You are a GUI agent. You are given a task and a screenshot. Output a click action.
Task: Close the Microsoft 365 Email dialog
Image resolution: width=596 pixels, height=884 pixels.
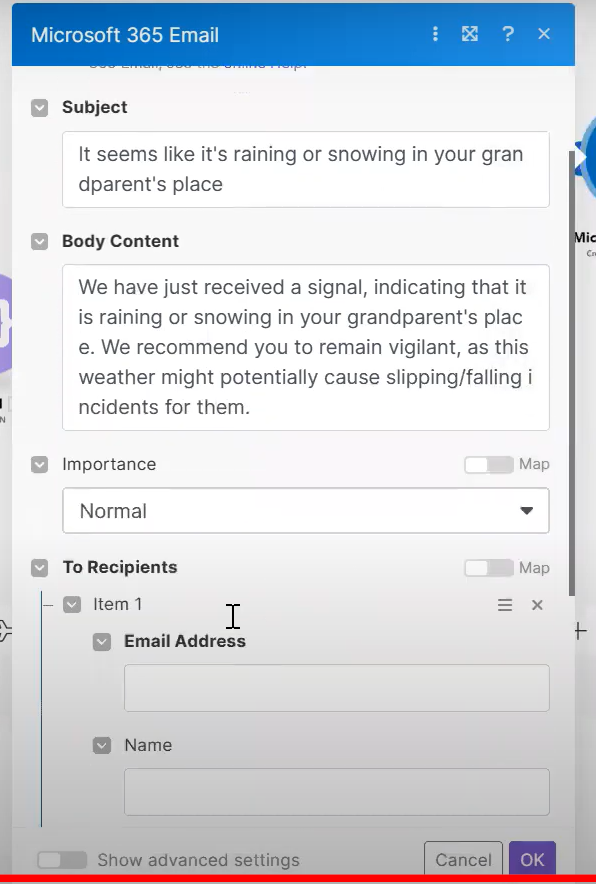click(544, 34)
